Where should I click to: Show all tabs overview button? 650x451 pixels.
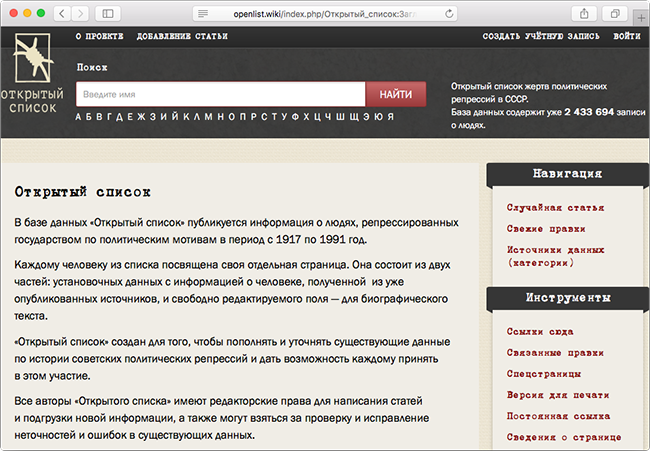614,13
